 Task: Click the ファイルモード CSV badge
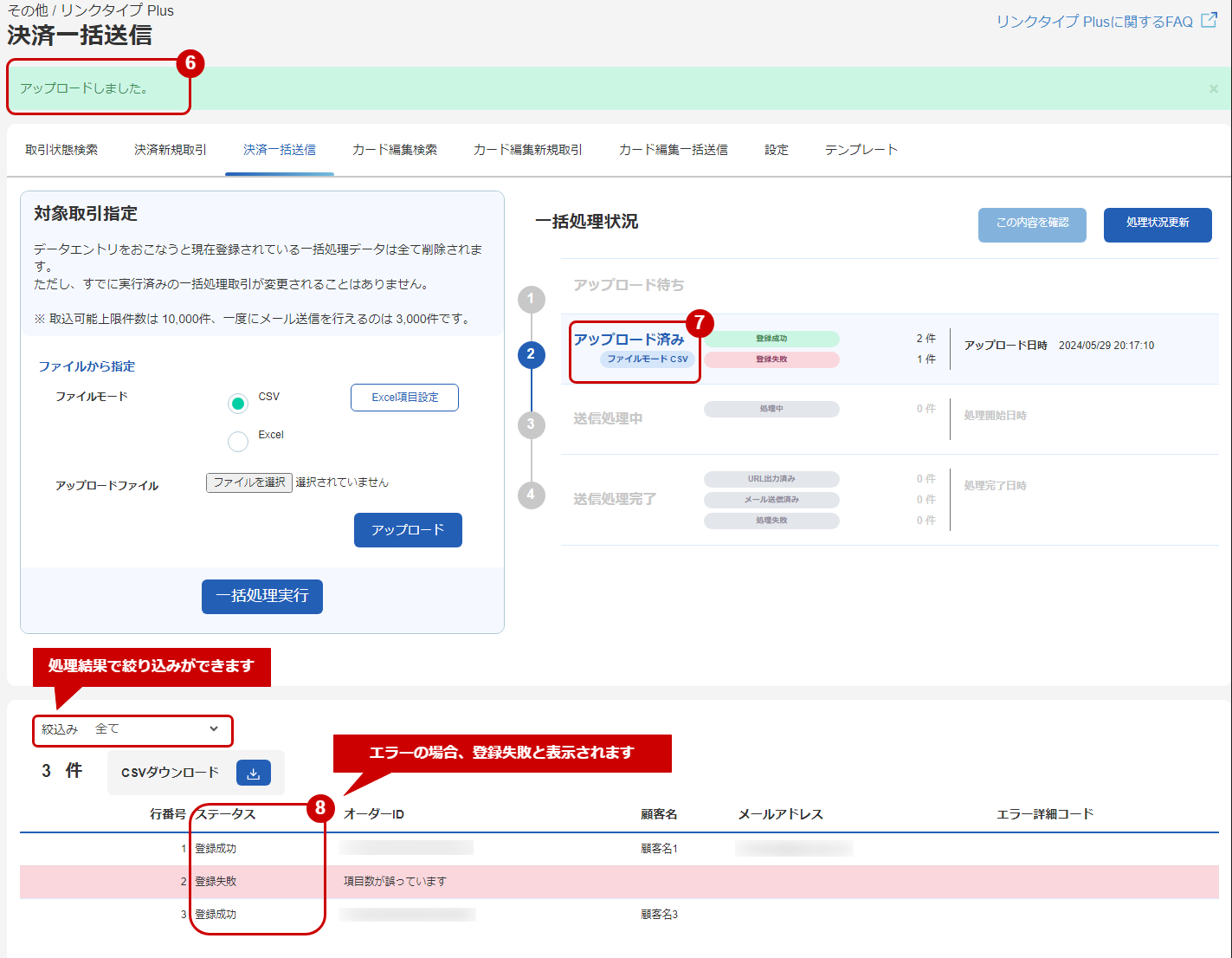648,359
